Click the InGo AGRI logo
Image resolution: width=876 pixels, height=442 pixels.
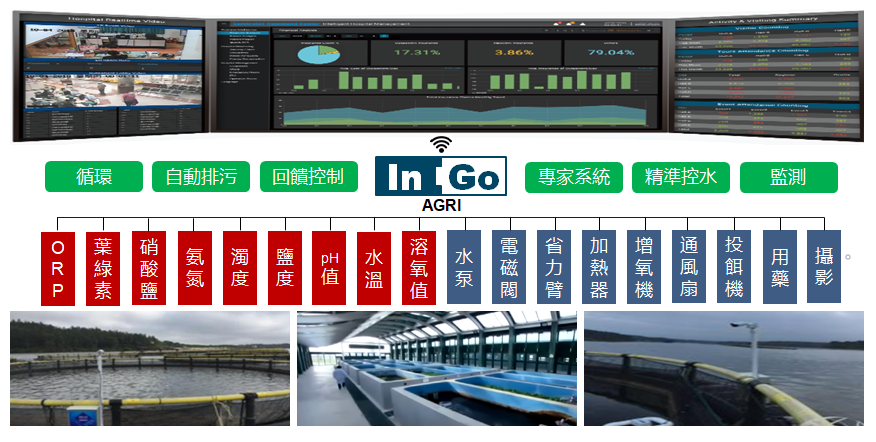tap(441, 177)
